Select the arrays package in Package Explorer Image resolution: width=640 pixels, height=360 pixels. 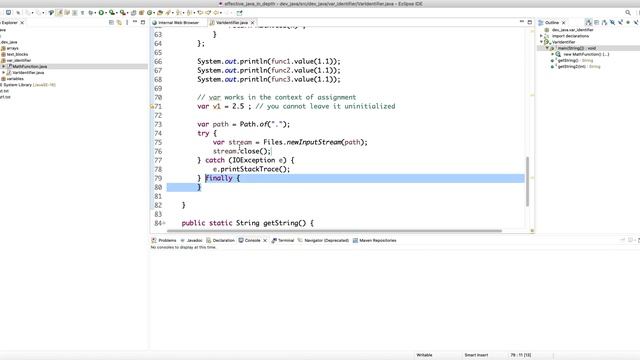[10, 48]
